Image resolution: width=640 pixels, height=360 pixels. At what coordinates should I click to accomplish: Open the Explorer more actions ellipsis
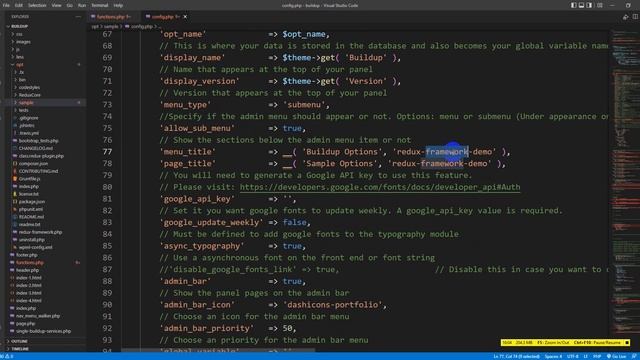(x=78, y=17)
